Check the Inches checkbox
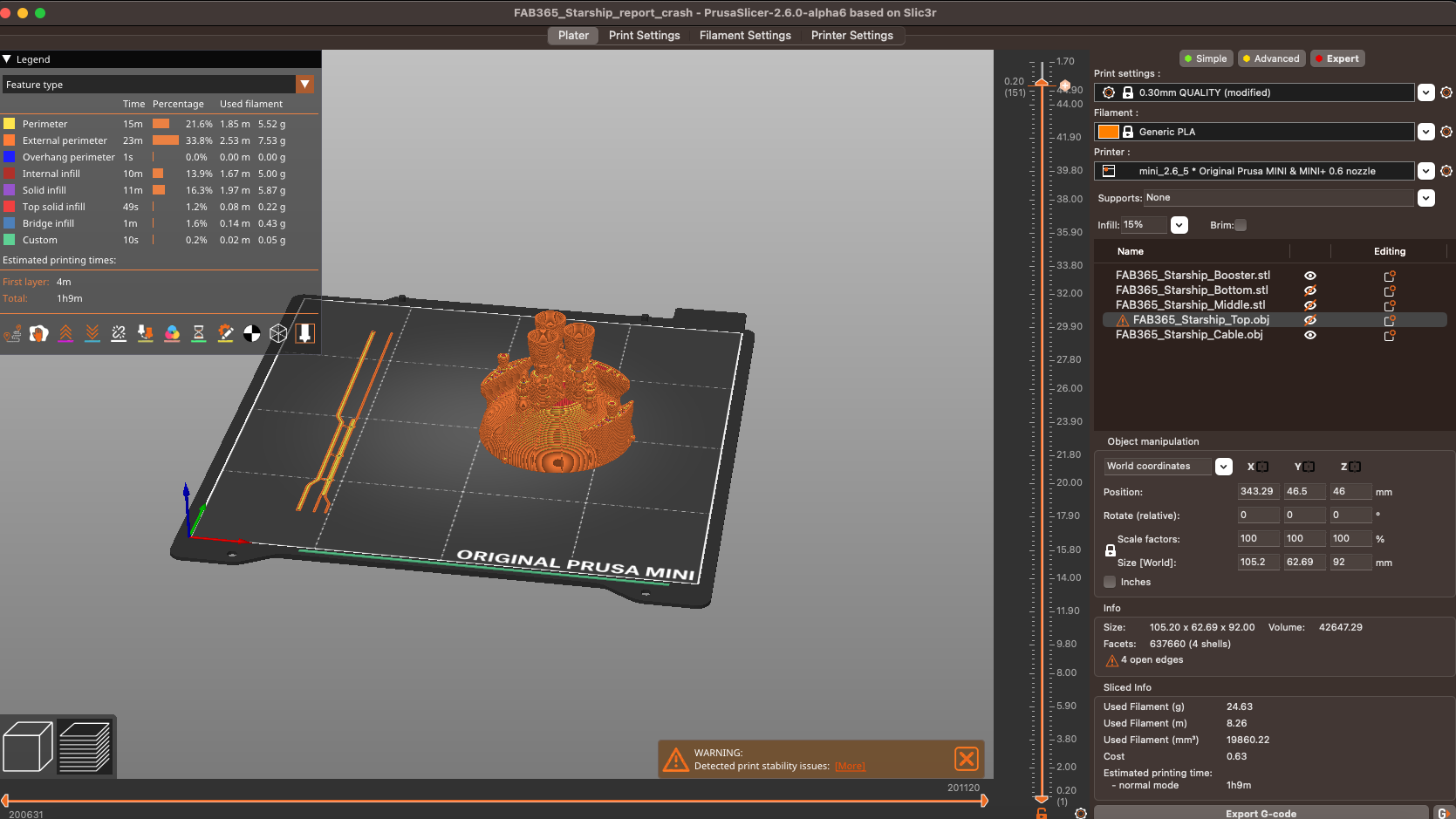This screenshot has width=1456, height=819. pos(1110,582)
